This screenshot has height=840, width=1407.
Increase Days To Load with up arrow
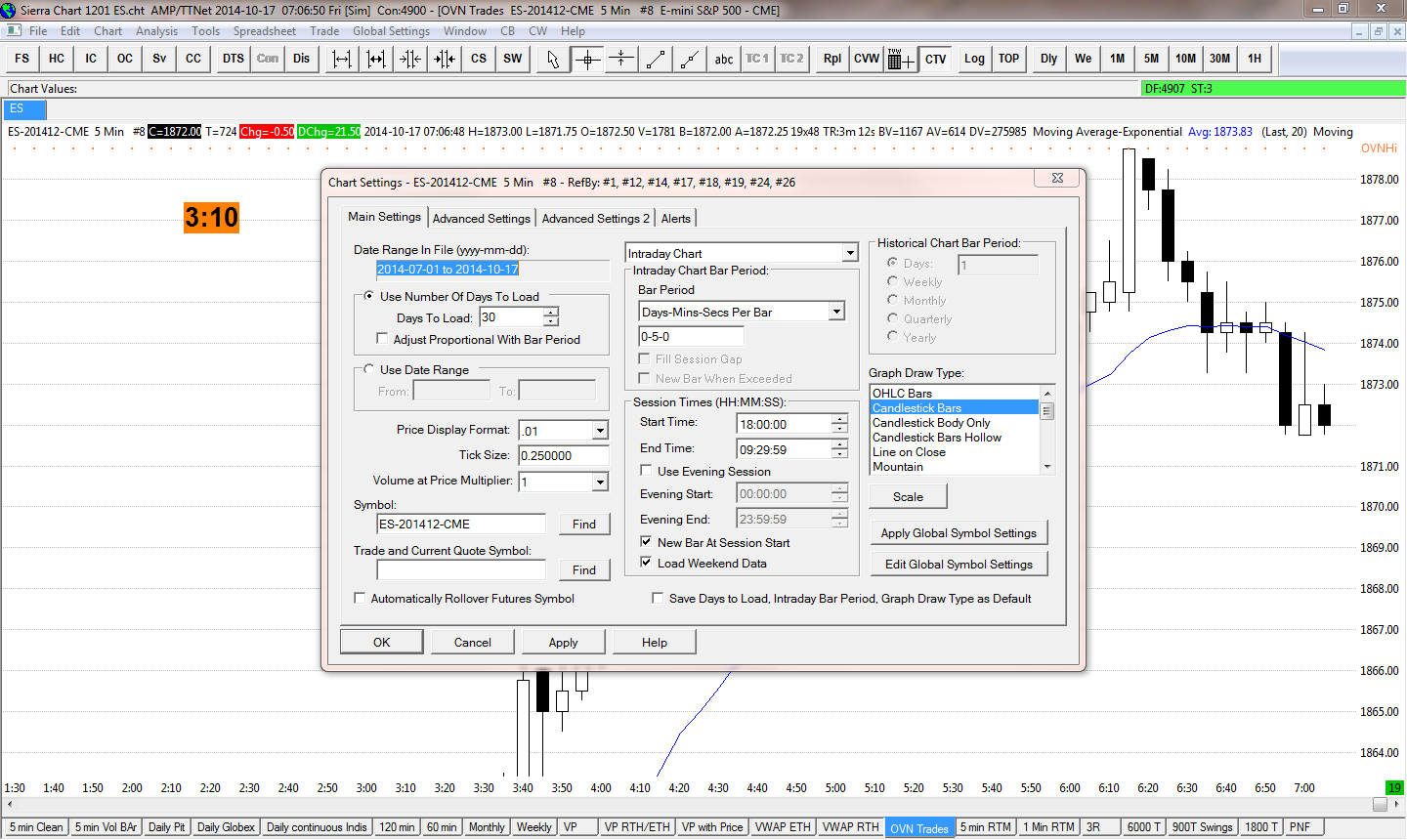551,313
